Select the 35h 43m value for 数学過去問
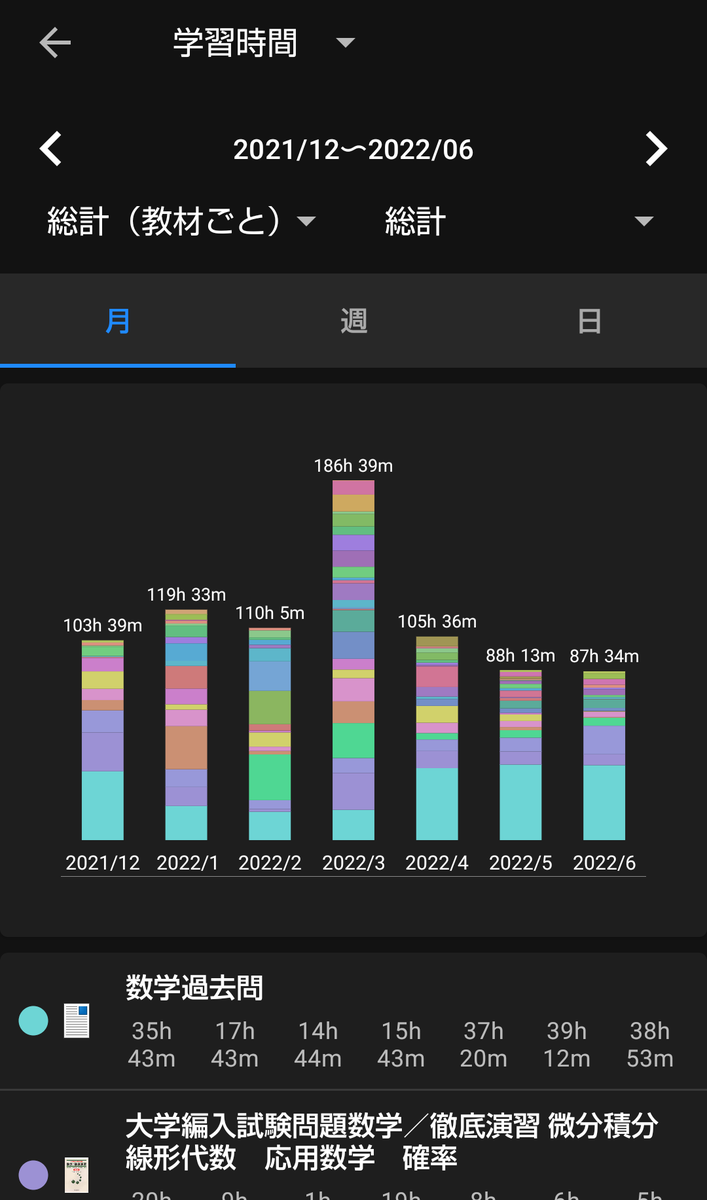 coord(152,1044)
